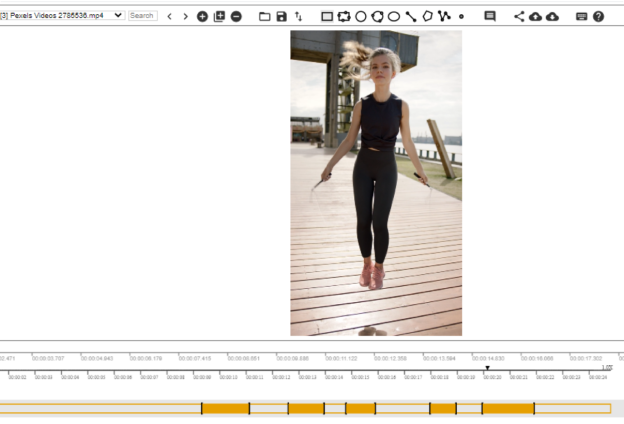Select the ellipse region shape tool

[394, 16]
